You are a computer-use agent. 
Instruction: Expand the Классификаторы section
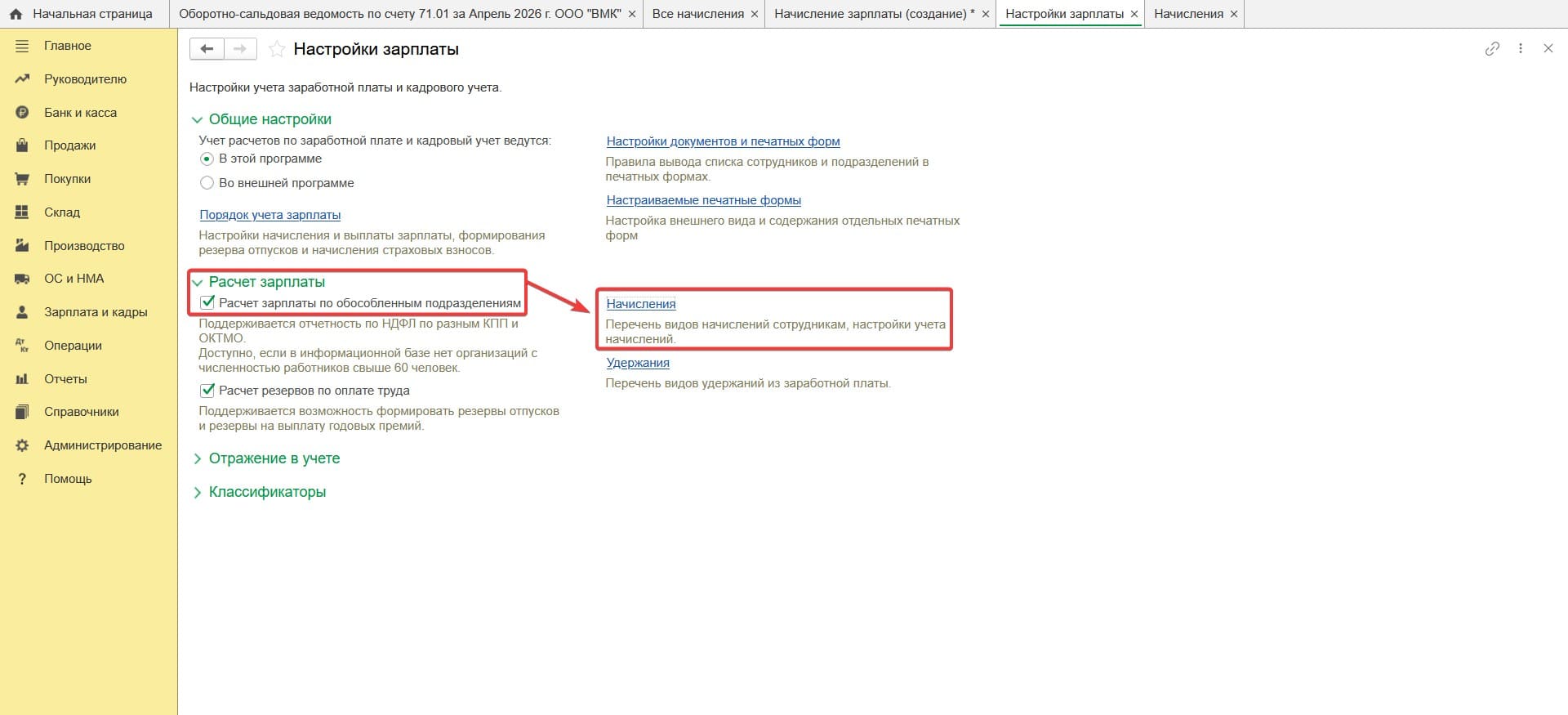point(197,493)
